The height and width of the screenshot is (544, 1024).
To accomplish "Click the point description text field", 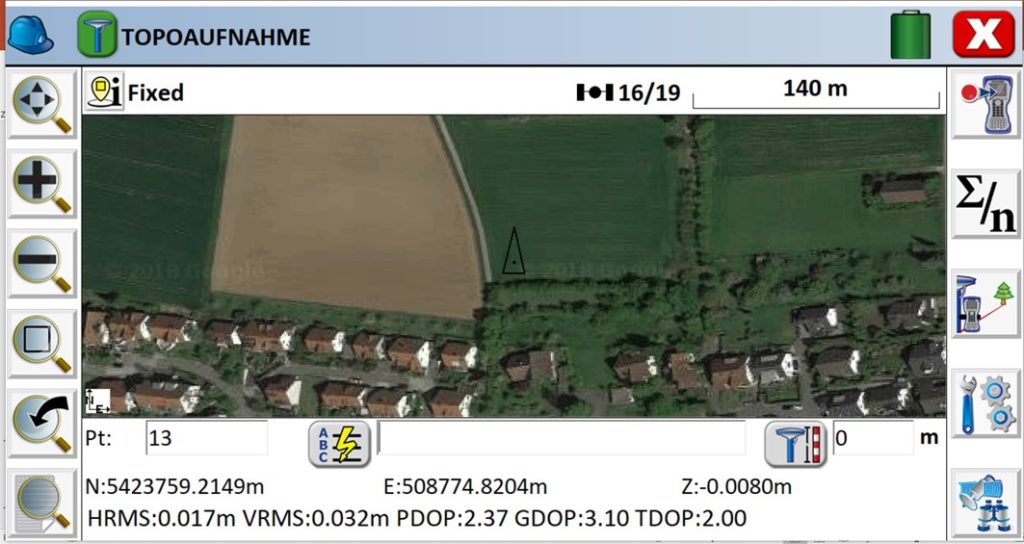I will tap(561, 438).
